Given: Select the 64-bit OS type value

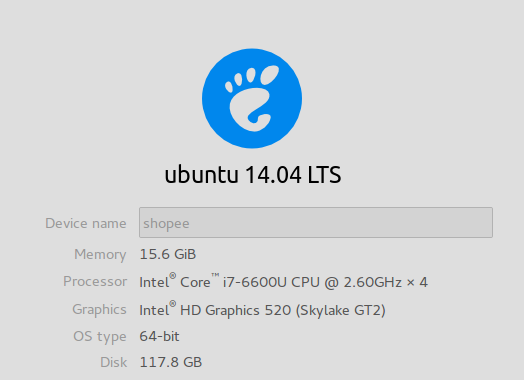Looking at the screenshot, I should pos(159,336).
